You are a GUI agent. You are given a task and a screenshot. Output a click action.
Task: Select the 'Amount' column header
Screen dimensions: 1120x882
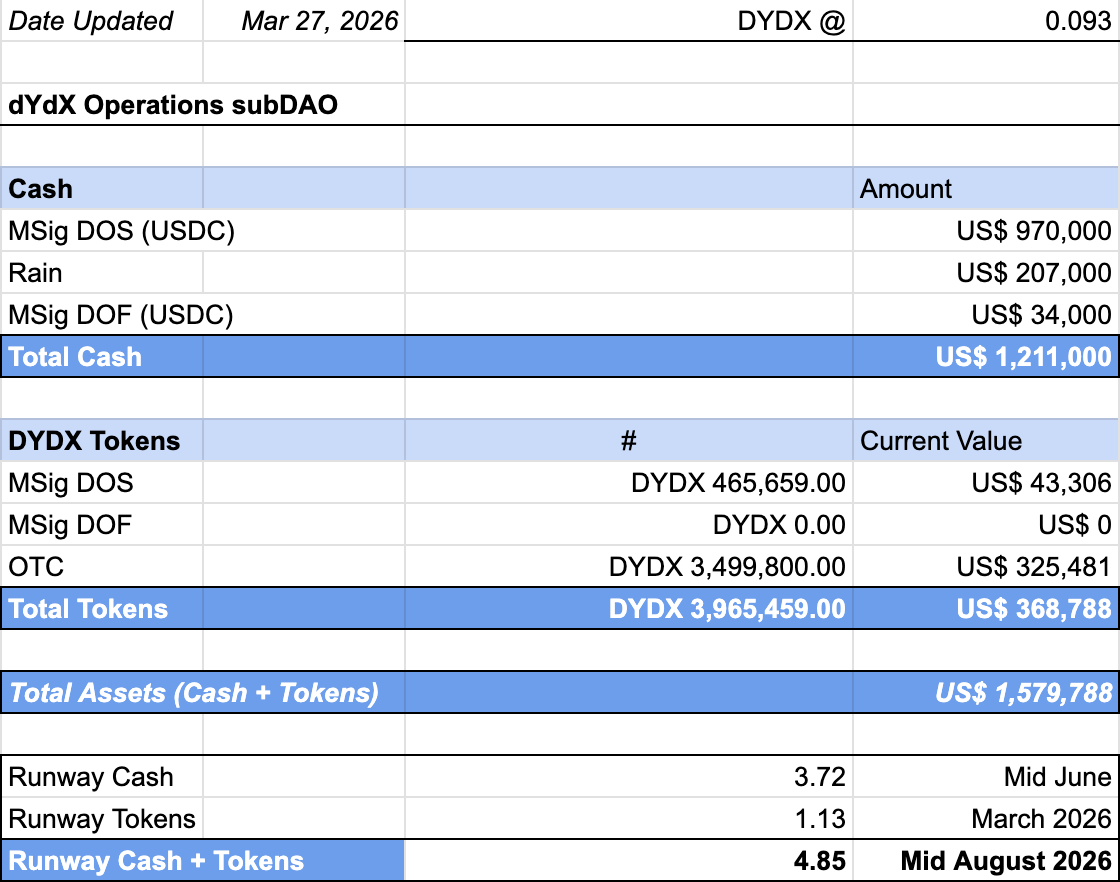point(986,189)
